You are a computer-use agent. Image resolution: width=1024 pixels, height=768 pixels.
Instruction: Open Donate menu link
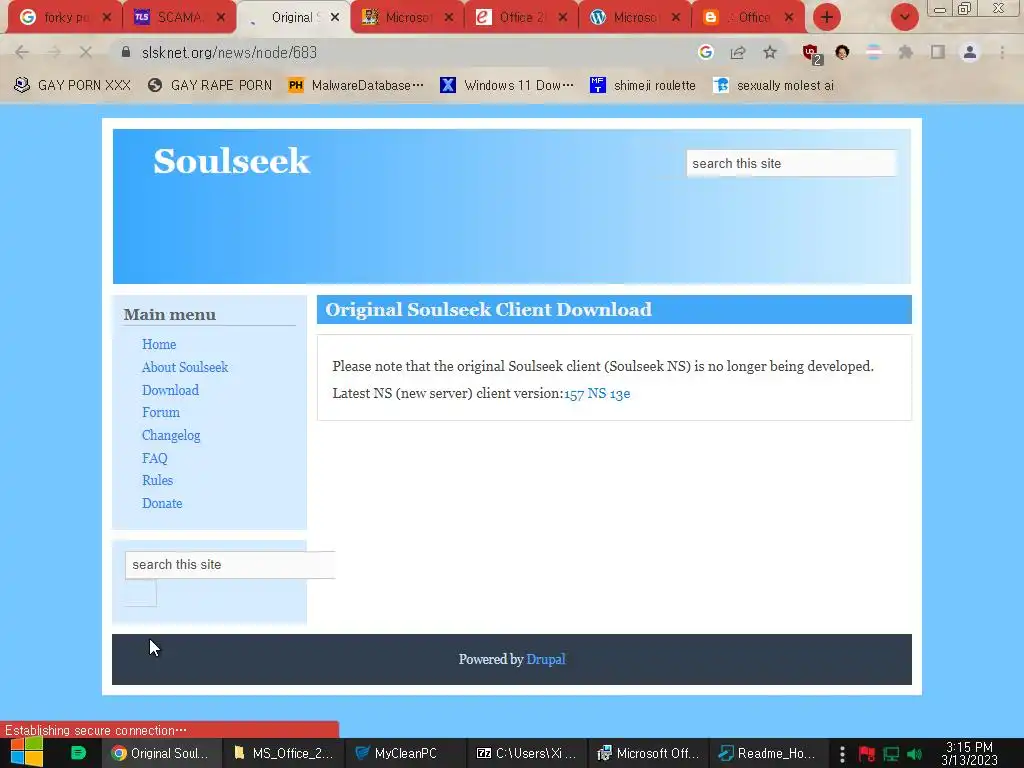coord(162,503)
